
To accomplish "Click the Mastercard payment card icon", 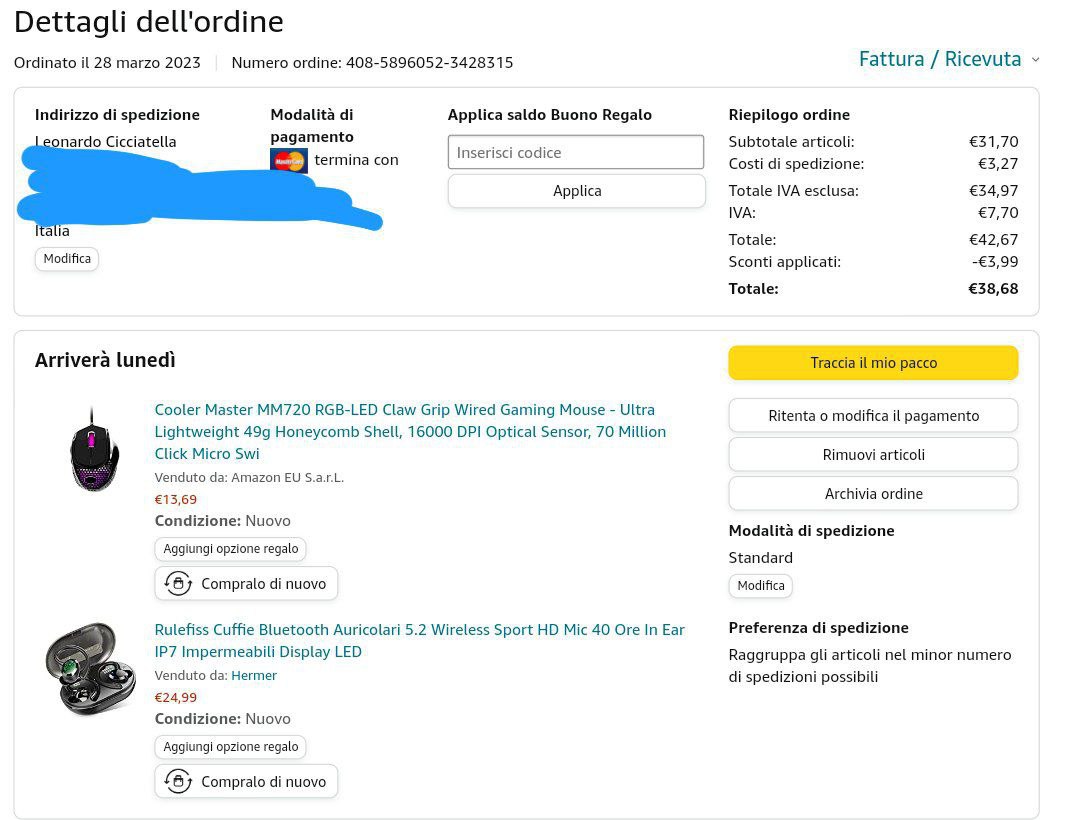I will (289, 160).
